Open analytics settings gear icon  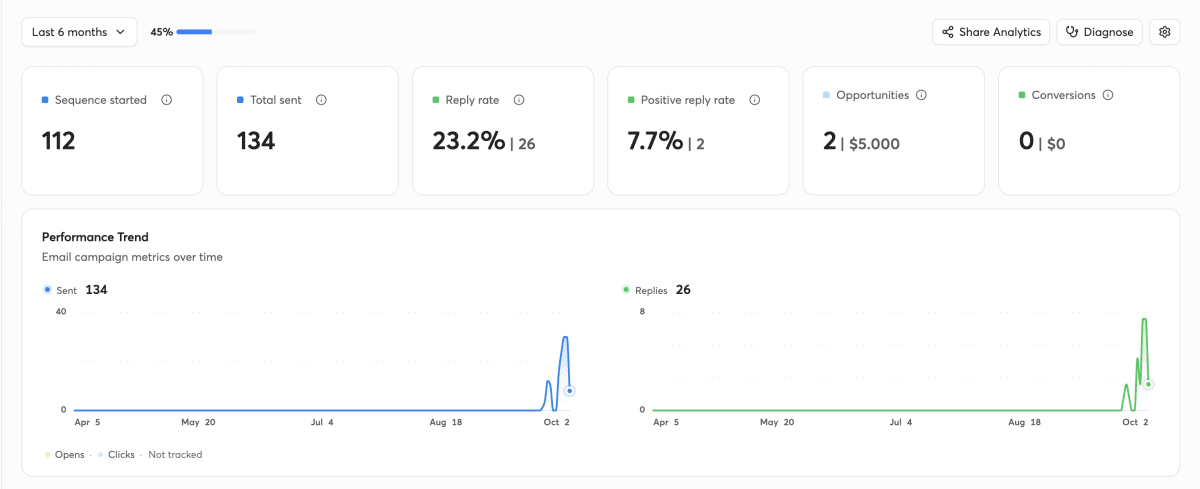[1164, 32]
